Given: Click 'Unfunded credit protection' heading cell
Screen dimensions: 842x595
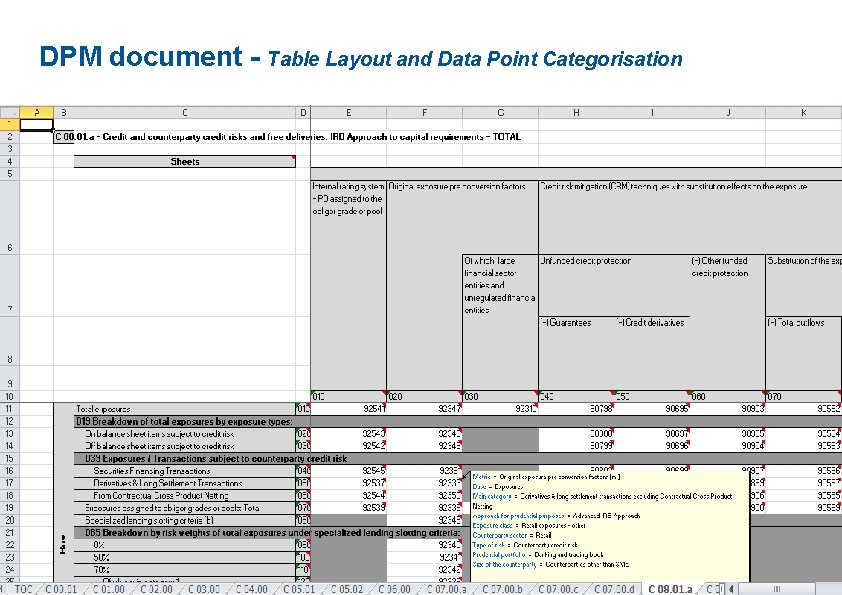Looking at the screenshot, I should pyautogui.click(x=614, y=285).
